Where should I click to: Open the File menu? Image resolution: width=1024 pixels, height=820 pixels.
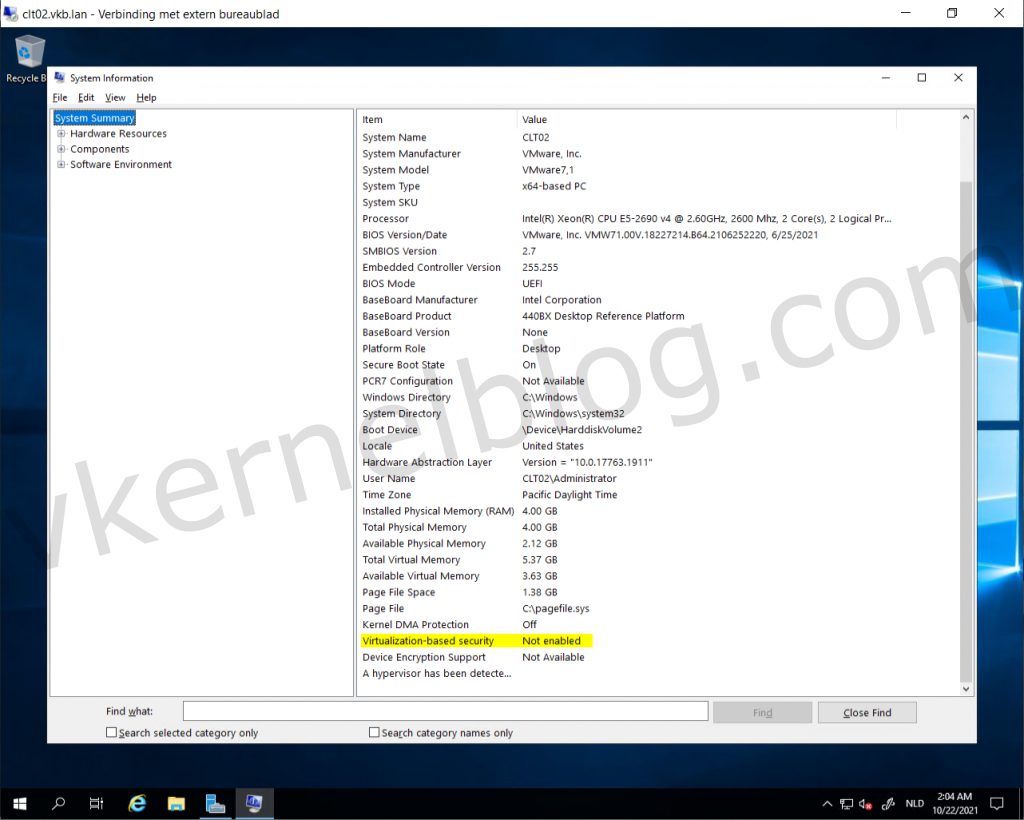pyautogui.click(x=60, y=98)
